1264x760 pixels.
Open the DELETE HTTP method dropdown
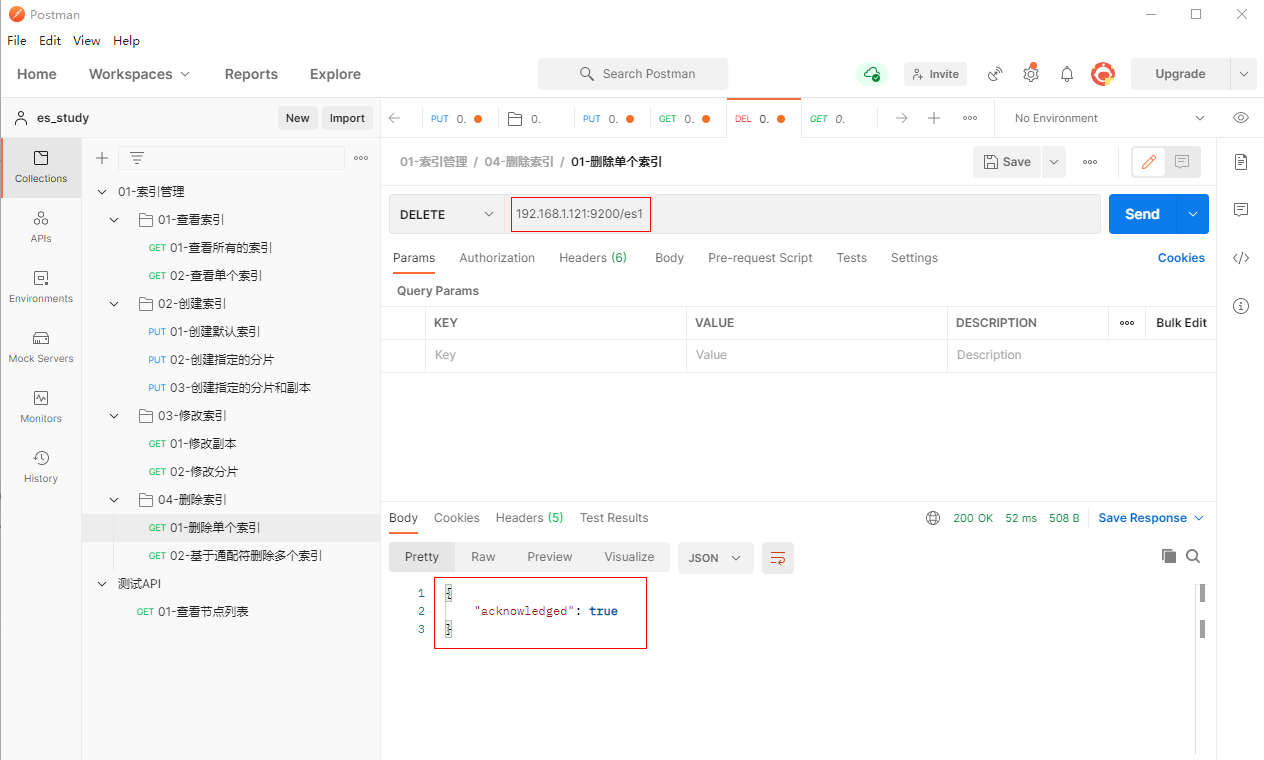pos(446,214)
